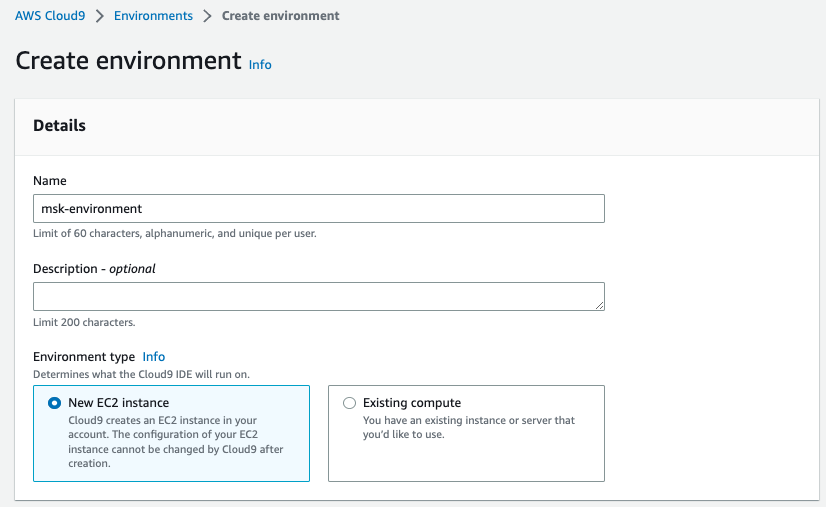
Task: Click the Limit 200 characters hint text
Action: (x=84, y=322)
